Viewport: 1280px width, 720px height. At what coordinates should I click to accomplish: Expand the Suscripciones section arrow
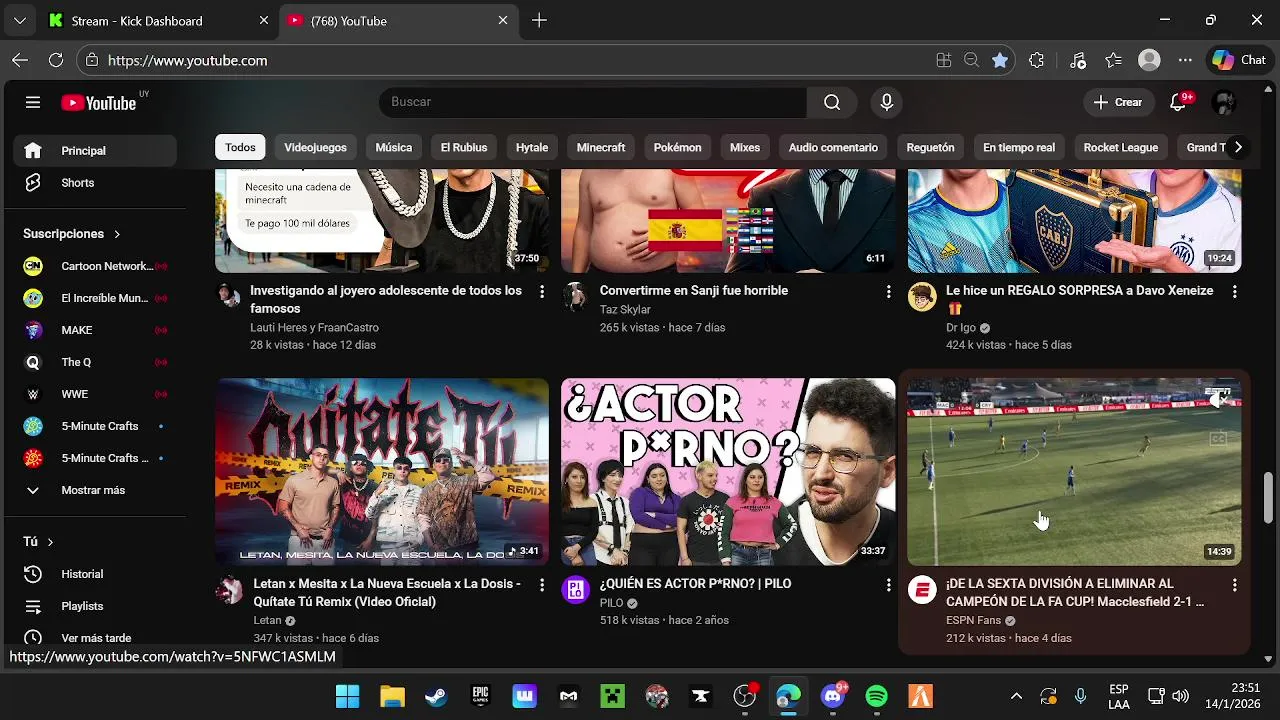[117, 234]
